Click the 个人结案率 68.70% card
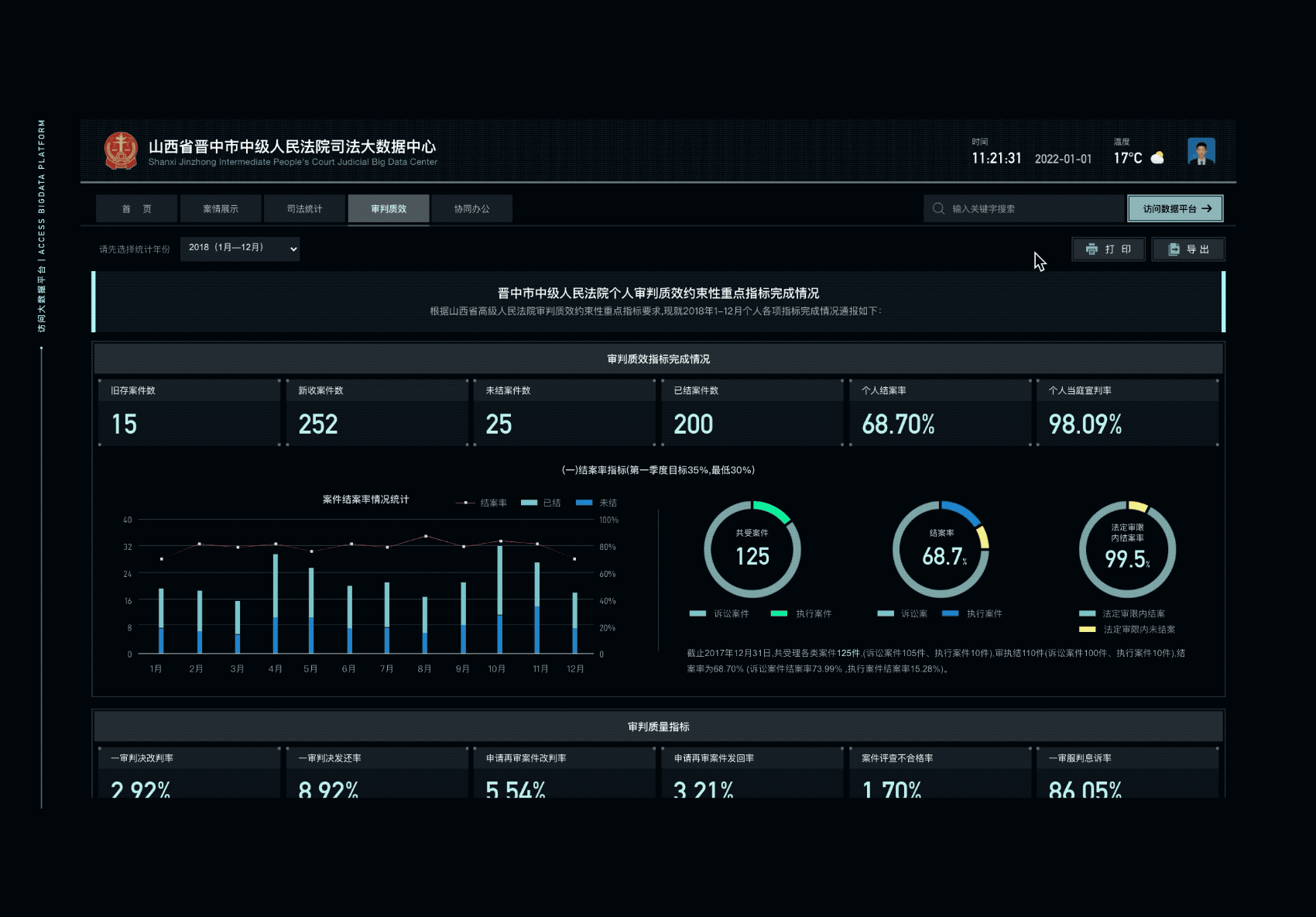Screen dimensions: 1316x917 click(940, 412)
